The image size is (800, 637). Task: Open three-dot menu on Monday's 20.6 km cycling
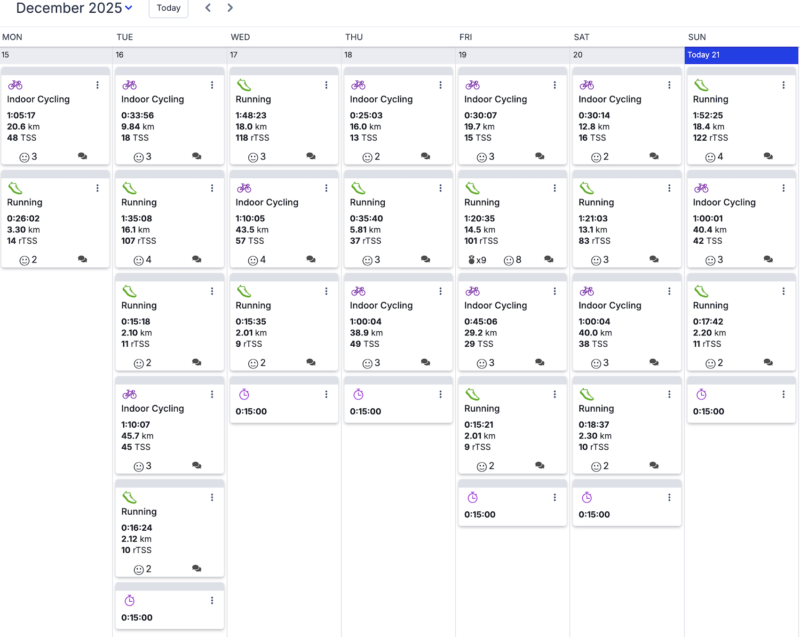98,85
